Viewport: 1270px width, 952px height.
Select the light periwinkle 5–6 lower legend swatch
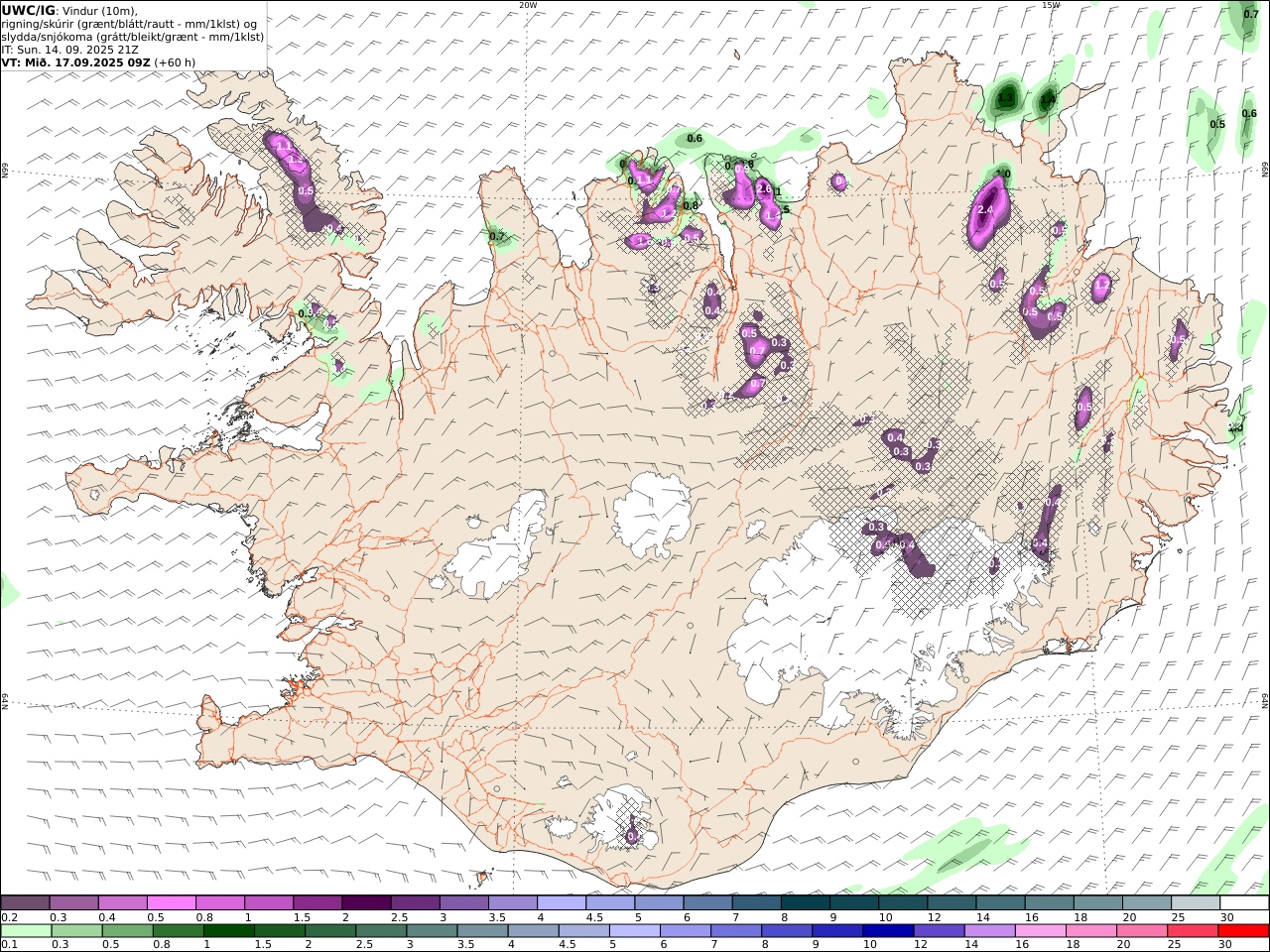[x=635, y=930]
